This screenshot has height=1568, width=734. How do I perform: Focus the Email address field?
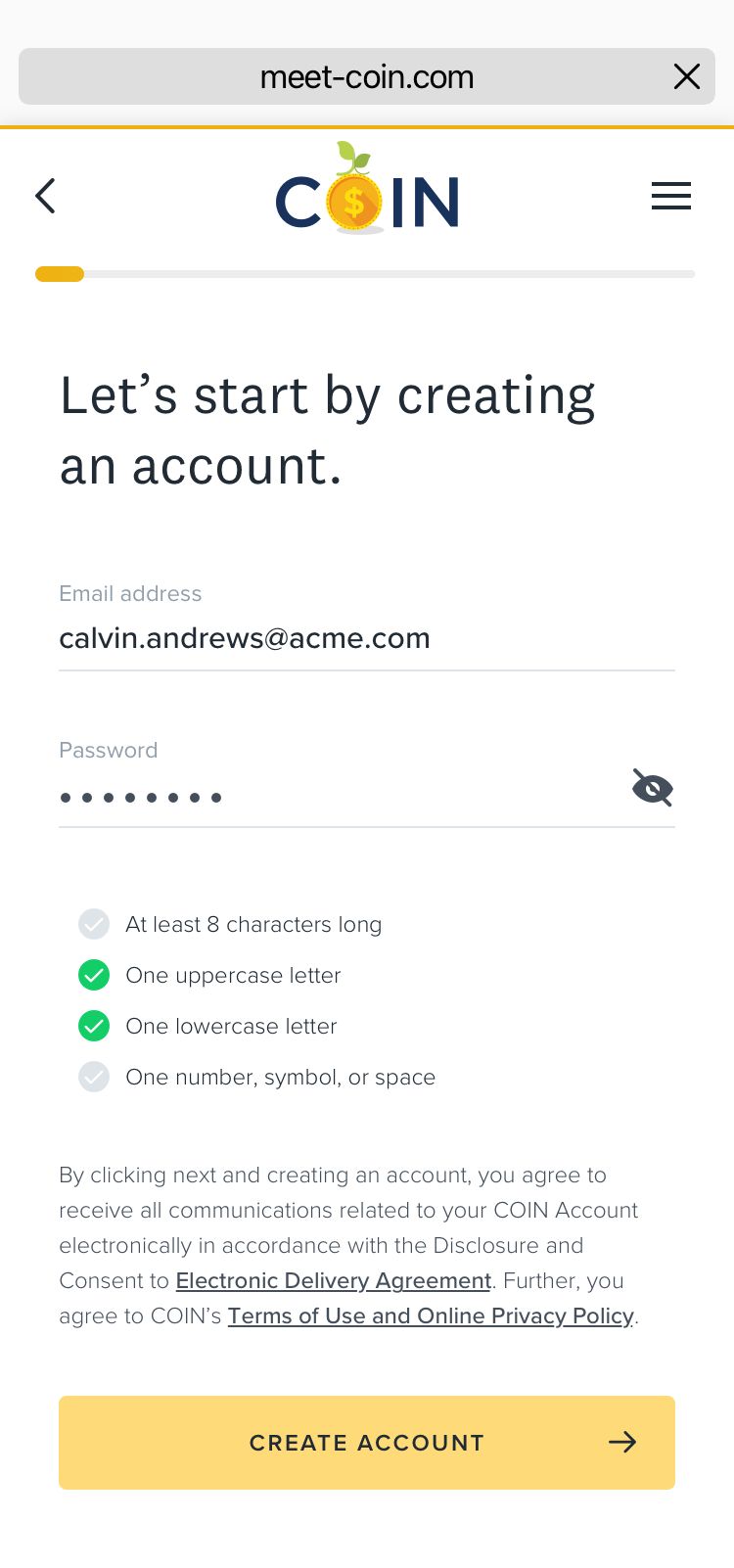[x=366, y=638]
